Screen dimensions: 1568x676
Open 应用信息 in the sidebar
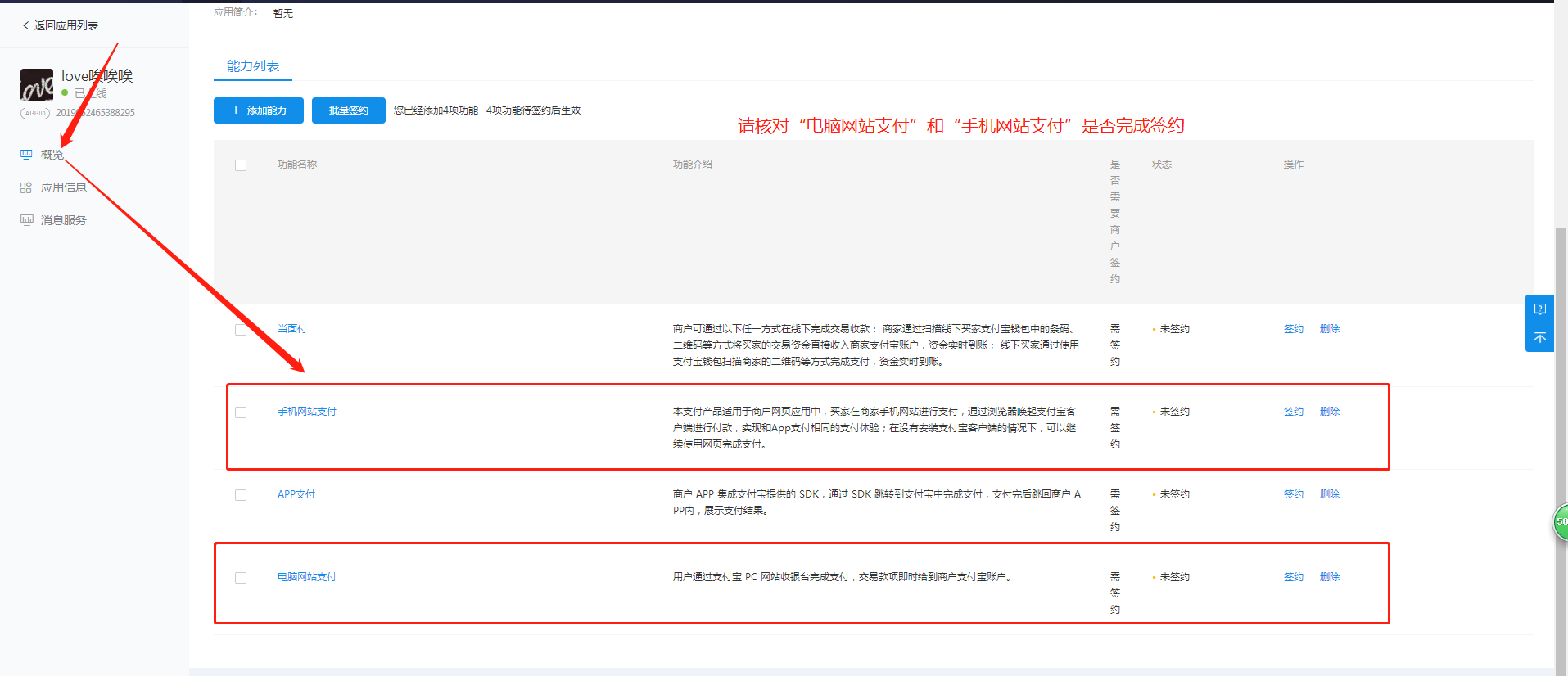[64, 187]
